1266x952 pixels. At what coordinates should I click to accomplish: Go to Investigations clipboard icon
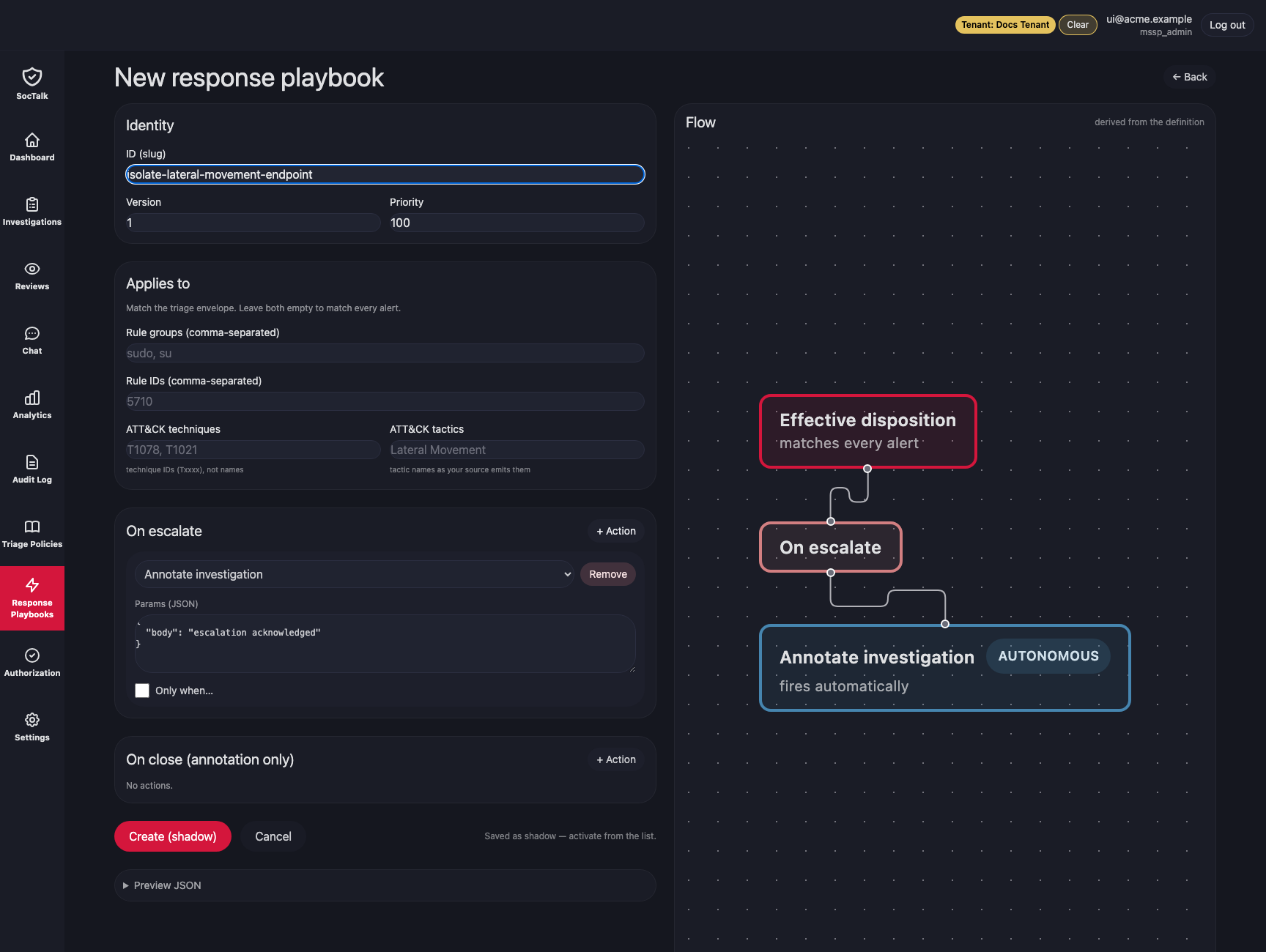32,204
